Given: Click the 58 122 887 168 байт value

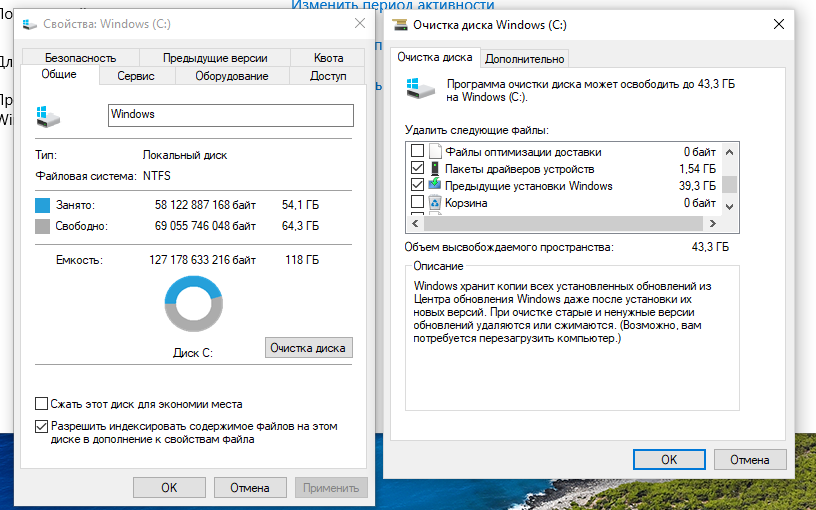Looking at the screenshot, I should coord(205,205).
